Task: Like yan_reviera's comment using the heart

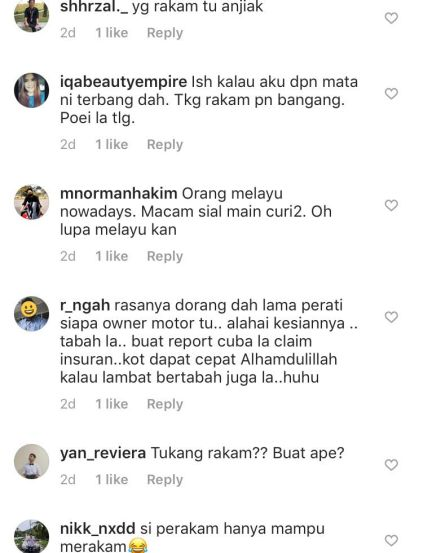Action: 391,465
